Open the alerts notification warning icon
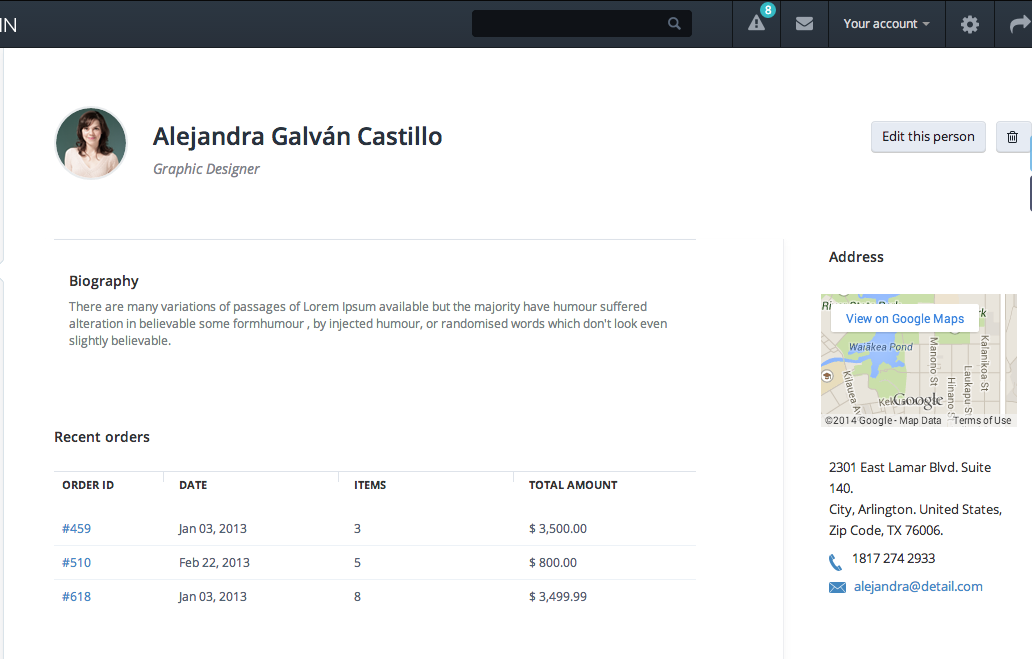1032x659 pixels. coord(756,24)
